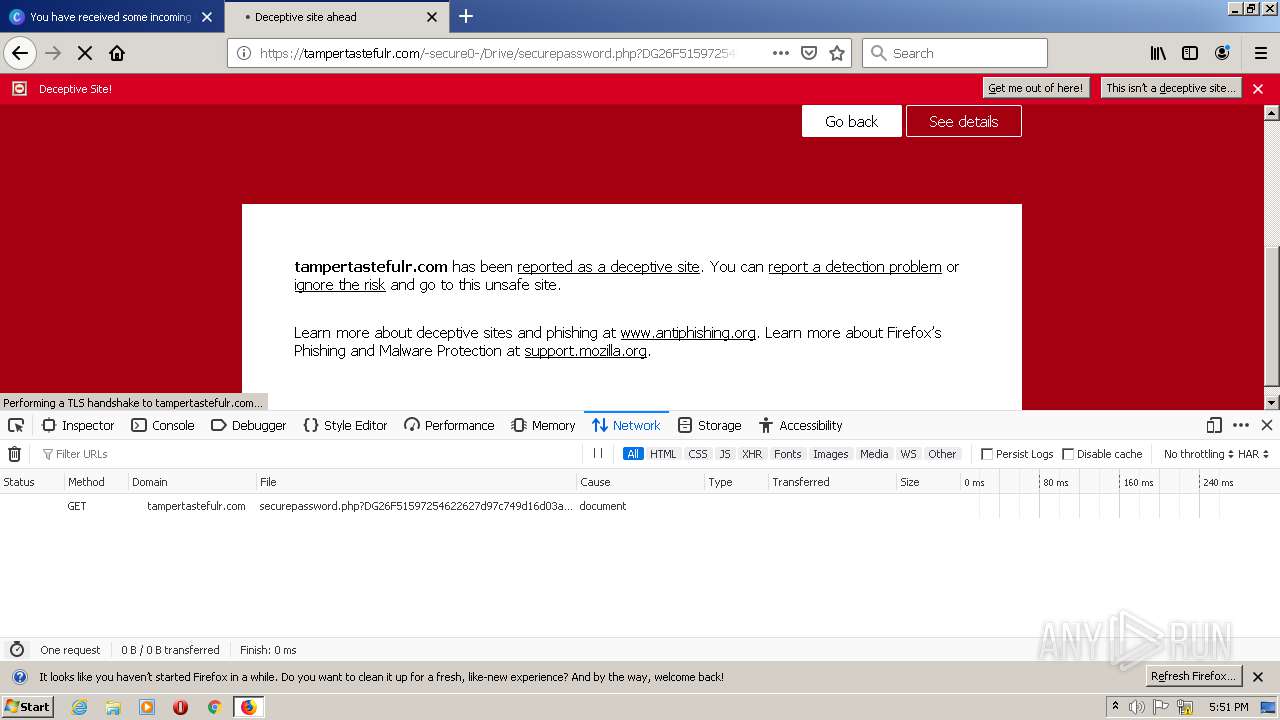
Task: Filter requests by CSS
Action: pyautogui.click(x=698, y=454)
